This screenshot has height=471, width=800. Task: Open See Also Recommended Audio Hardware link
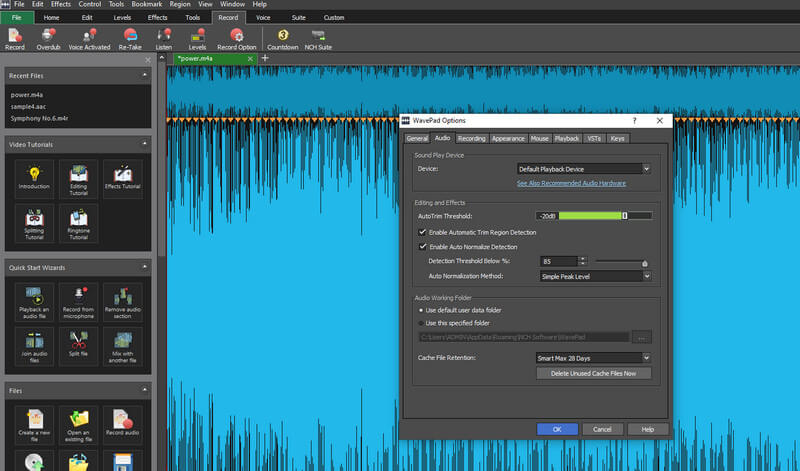(571, 184)
